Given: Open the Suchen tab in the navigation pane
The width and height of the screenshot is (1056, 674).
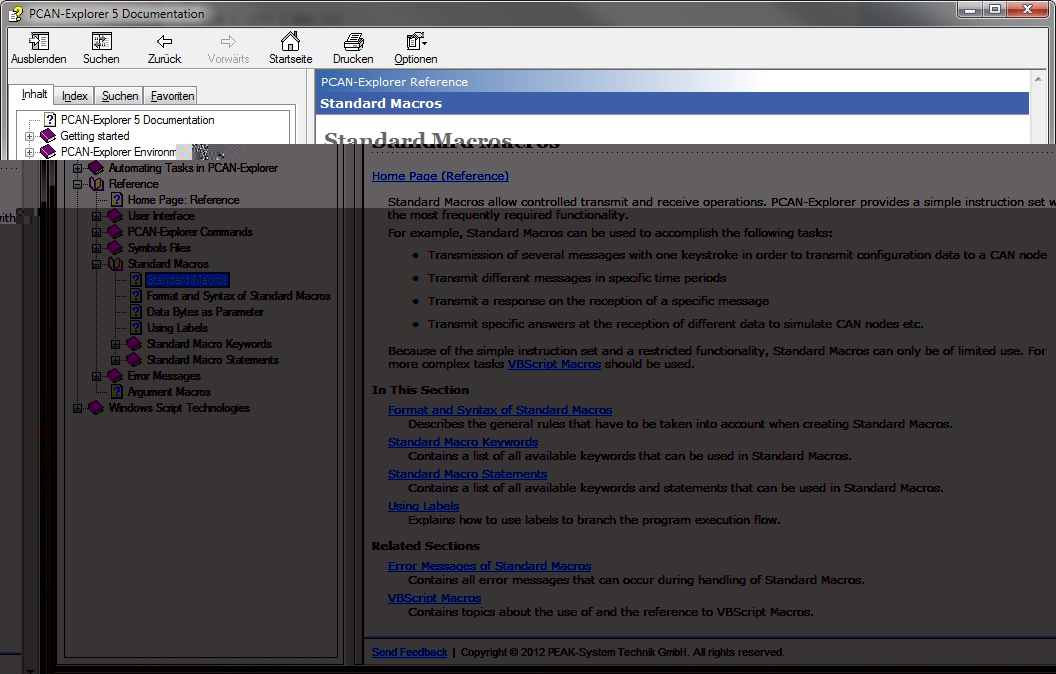Looking at the screenshot, I should pos(120,96).
